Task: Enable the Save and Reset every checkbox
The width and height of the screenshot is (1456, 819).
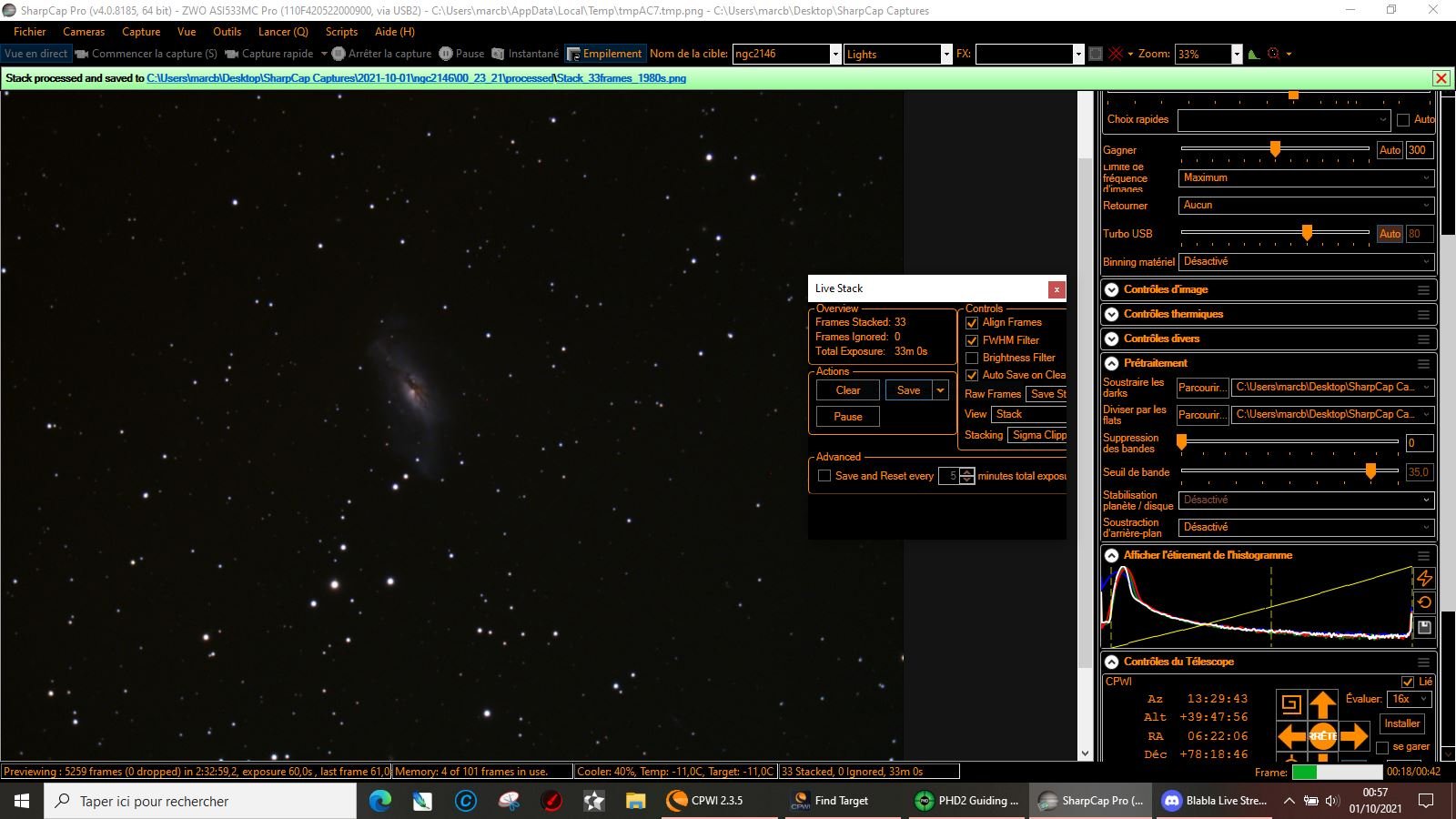Action: 824,476
